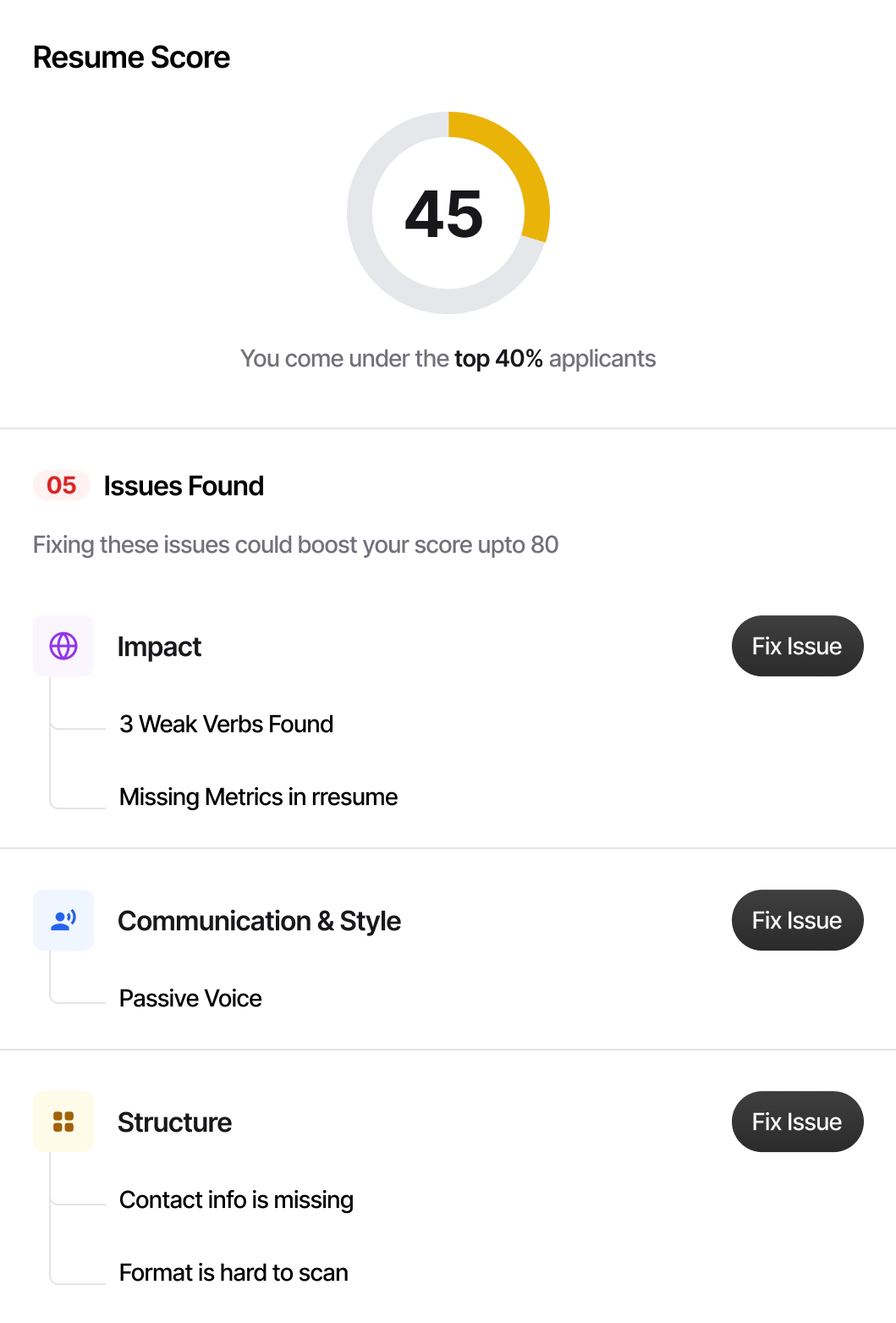Click the Issues Found header
Image resolution: width=896 pixels, height=1323 pixels.
(184, 485)
